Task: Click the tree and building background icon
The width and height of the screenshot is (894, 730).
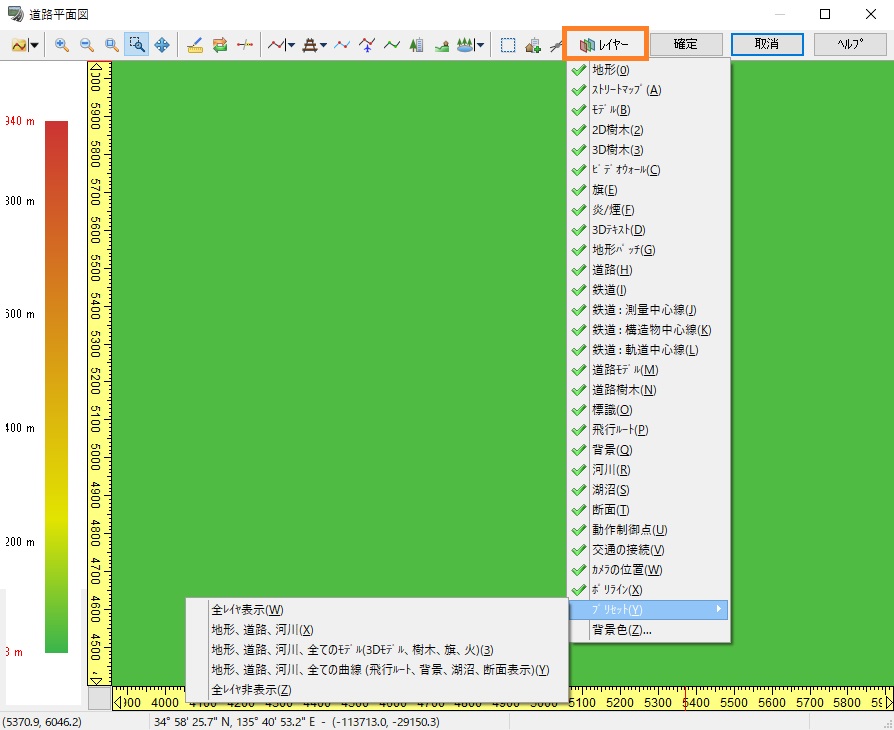Action: coord(417,44)
